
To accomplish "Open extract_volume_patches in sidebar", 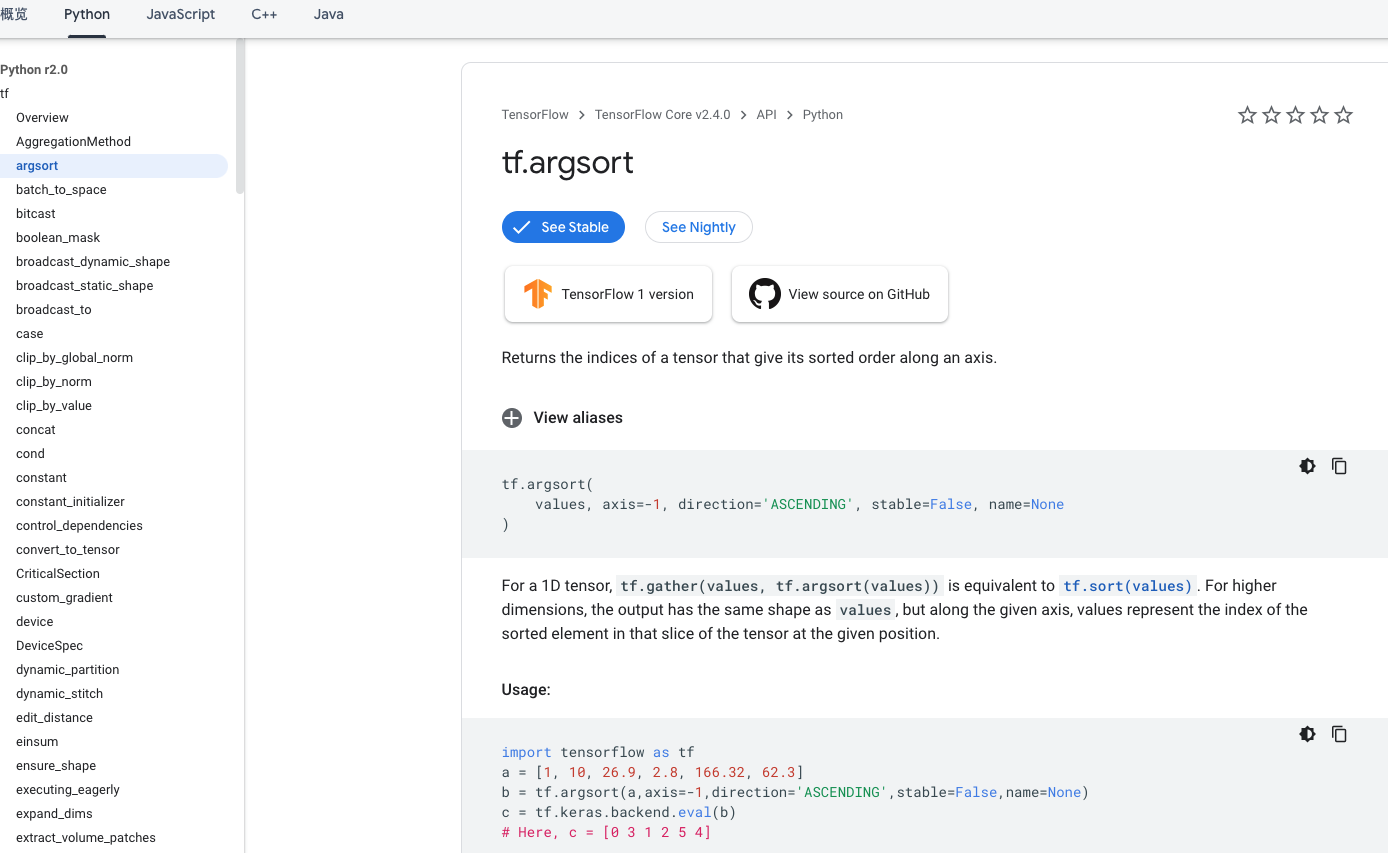I will 86,838.
